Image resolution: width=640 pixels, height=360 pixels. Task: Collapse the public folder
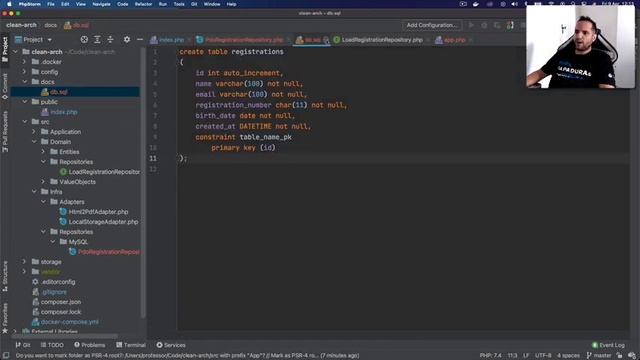pos(24,102)
